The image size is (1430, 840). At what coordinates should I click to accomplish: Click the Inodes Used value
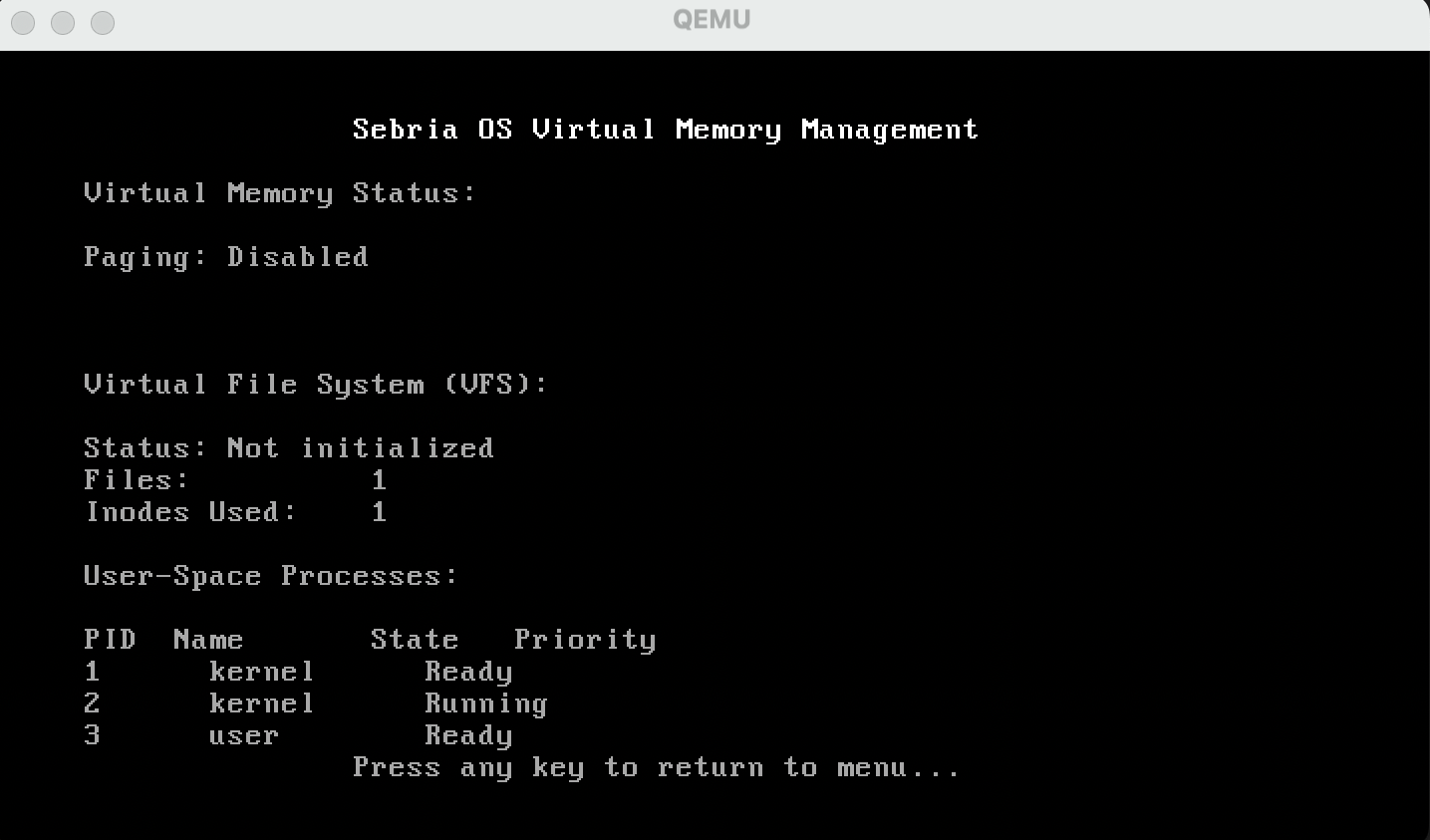(x=380, y=511)
